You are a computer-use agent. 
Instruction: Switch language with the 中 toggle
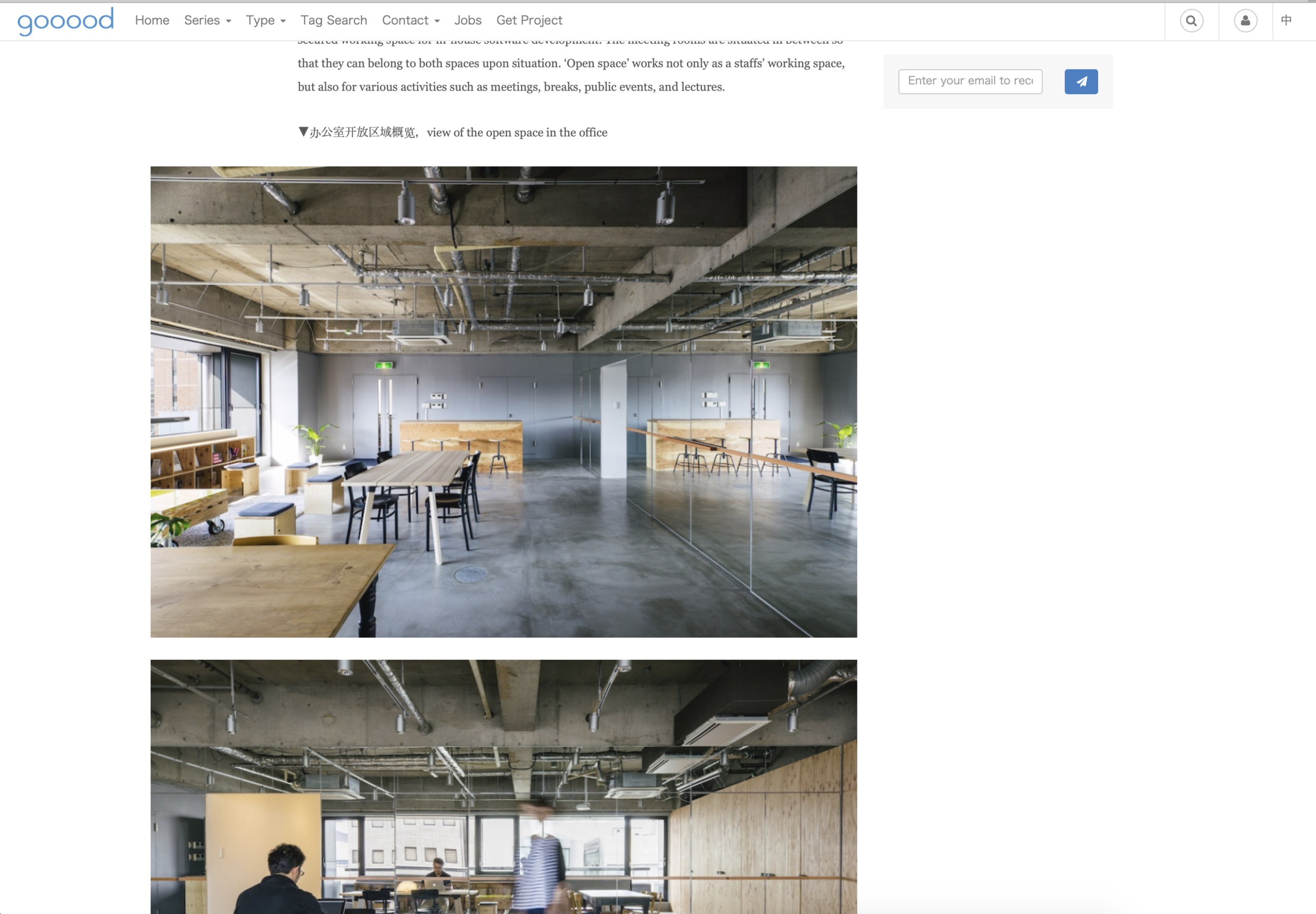(x=1286, y=21)
